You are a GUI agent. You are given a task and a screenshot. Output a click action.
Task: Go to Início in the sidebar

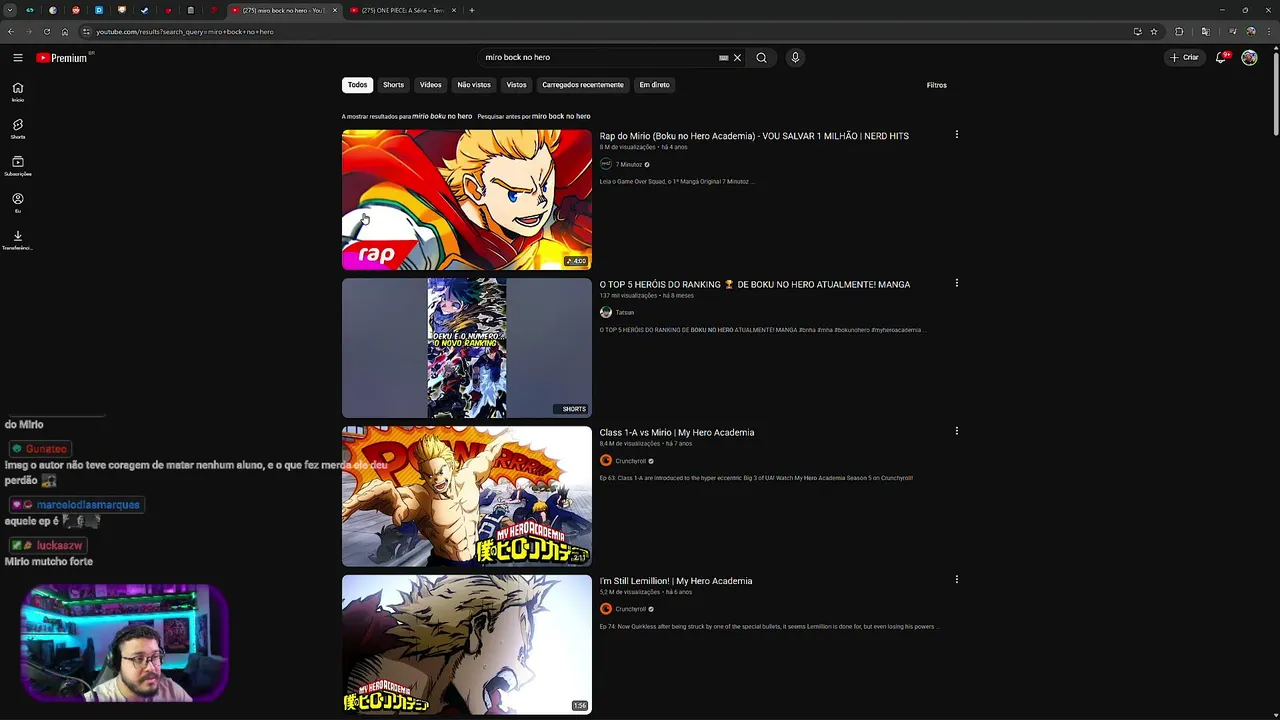tap(18, 92)
